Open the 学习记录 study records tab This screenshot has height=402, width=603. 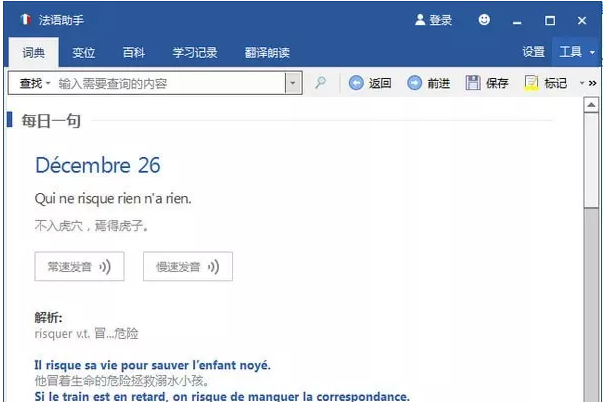194,52
